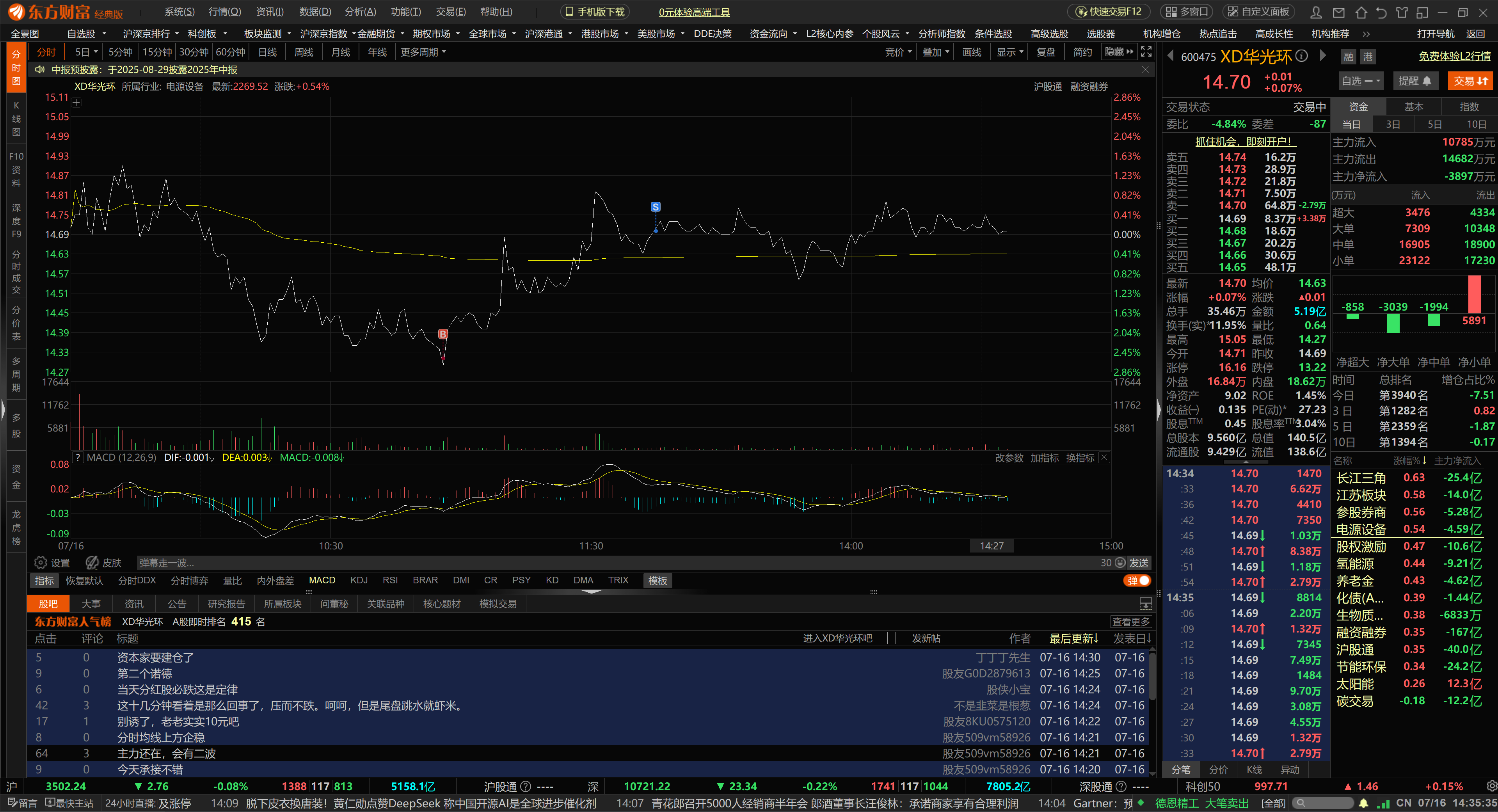Close the MACD indicator panel
This screenshot has width=1498, height=812.
pyautogui.click(x=1104, y=458)
